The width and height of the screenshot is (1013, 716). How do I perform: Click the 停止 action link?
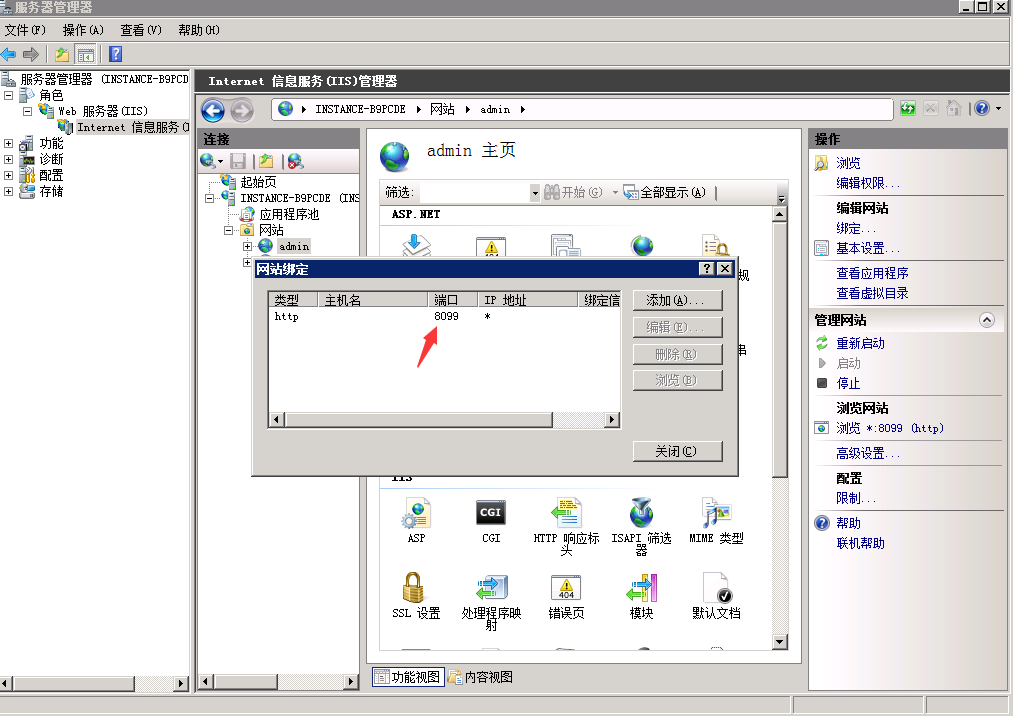point(848,383)
